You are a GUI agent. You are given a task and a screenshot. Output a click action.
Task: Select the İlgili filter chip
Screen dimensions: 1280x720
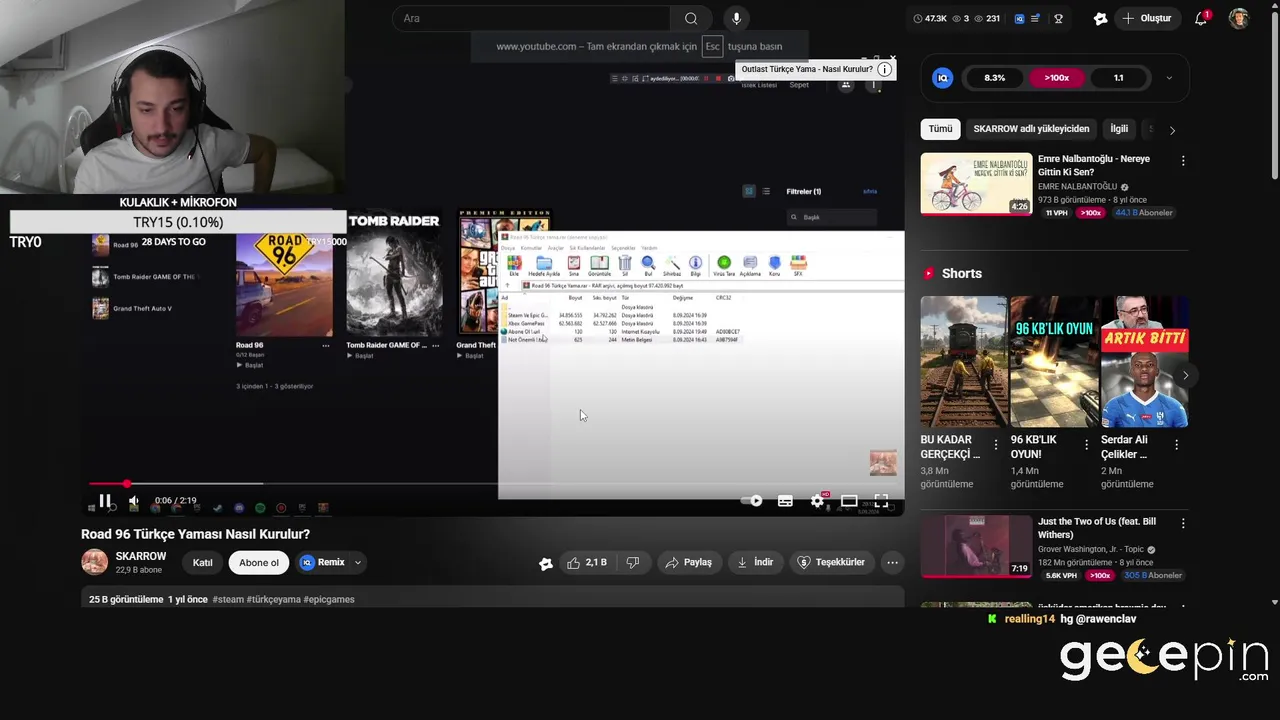[1119, 129]
